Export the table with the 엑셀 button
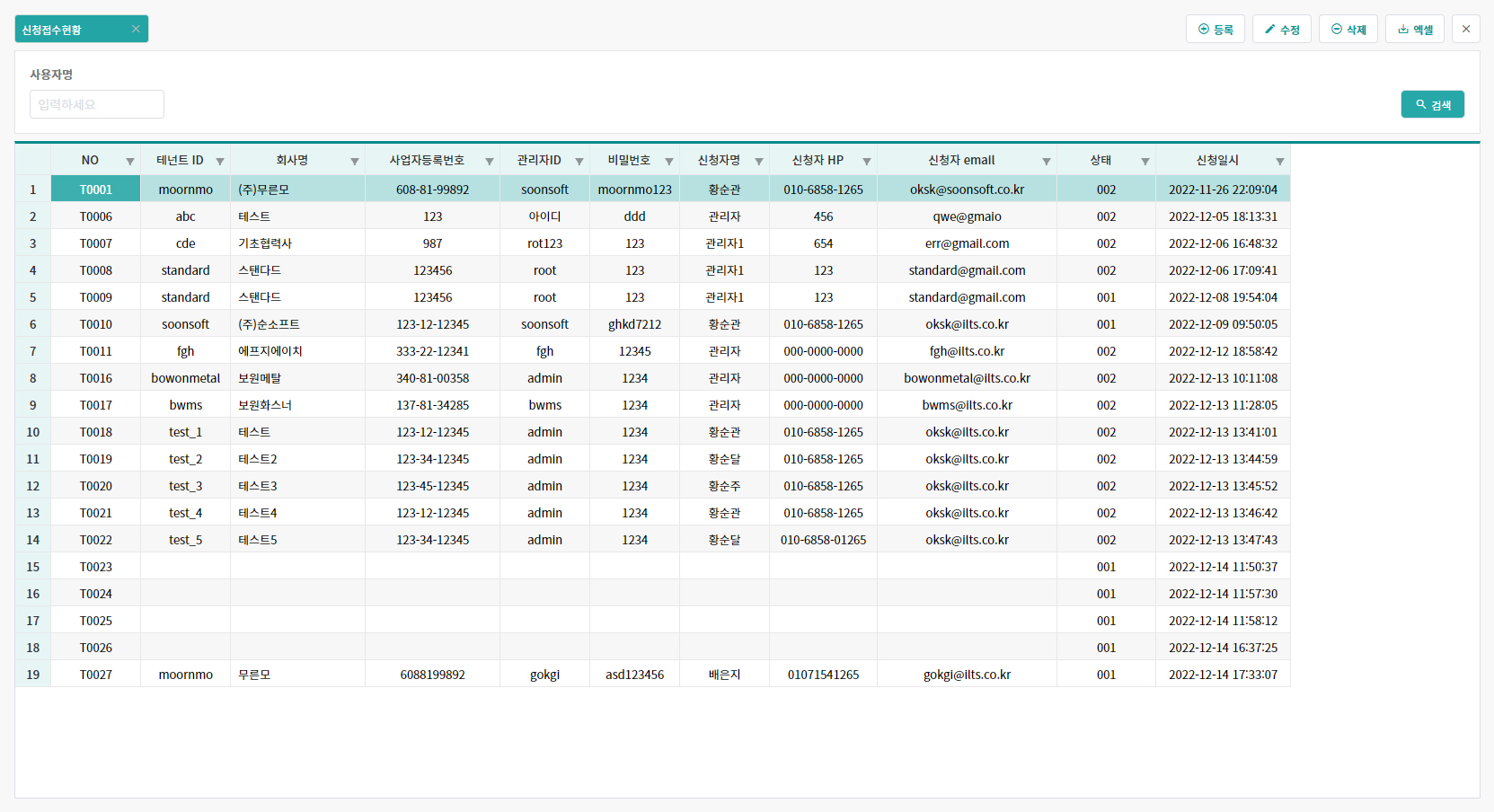Screen dimensions: 1494x812 click(x=1414, y=30)
